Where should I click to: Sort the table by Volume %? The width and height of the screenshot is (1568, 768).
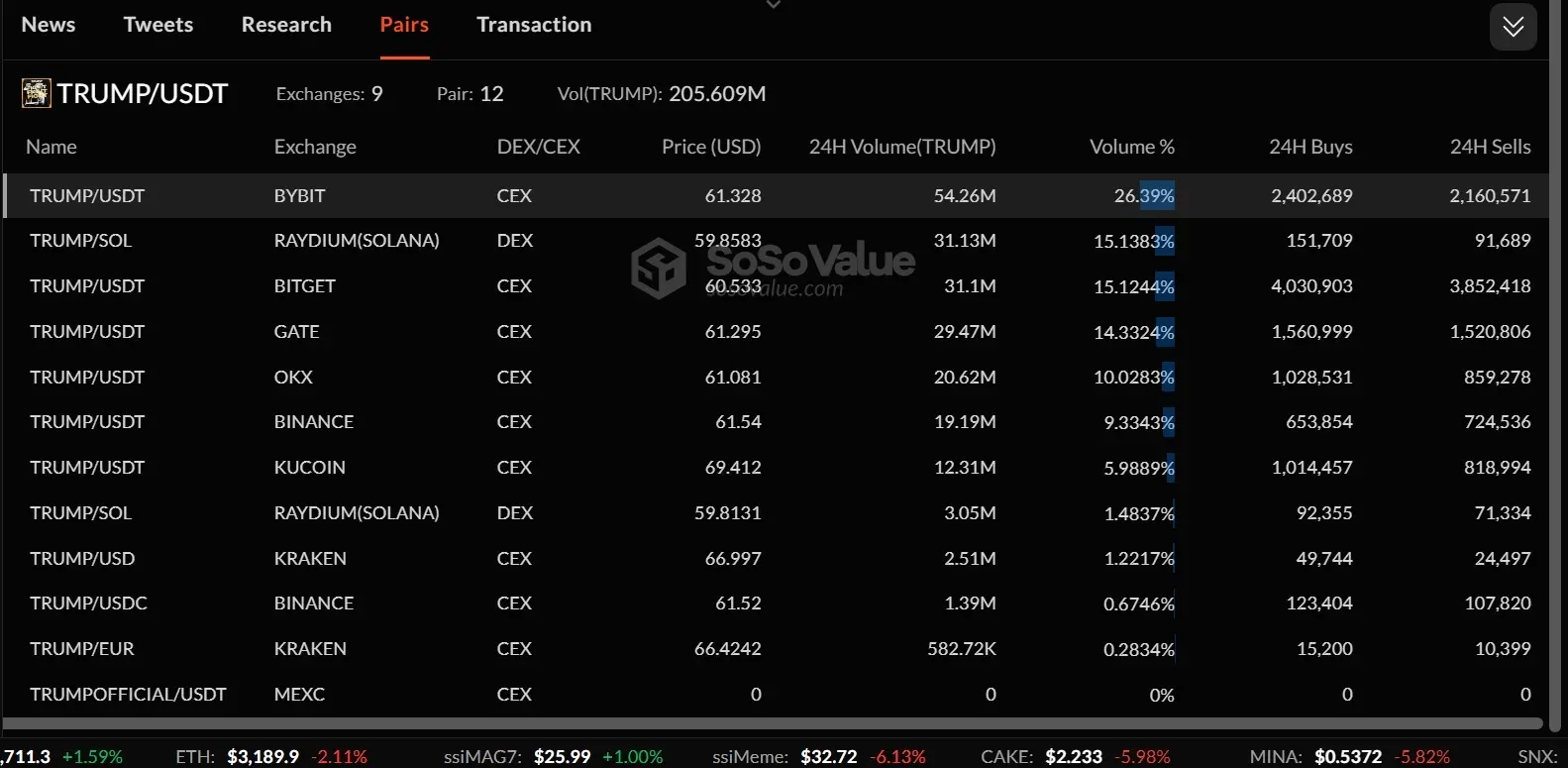(1131, 146)
